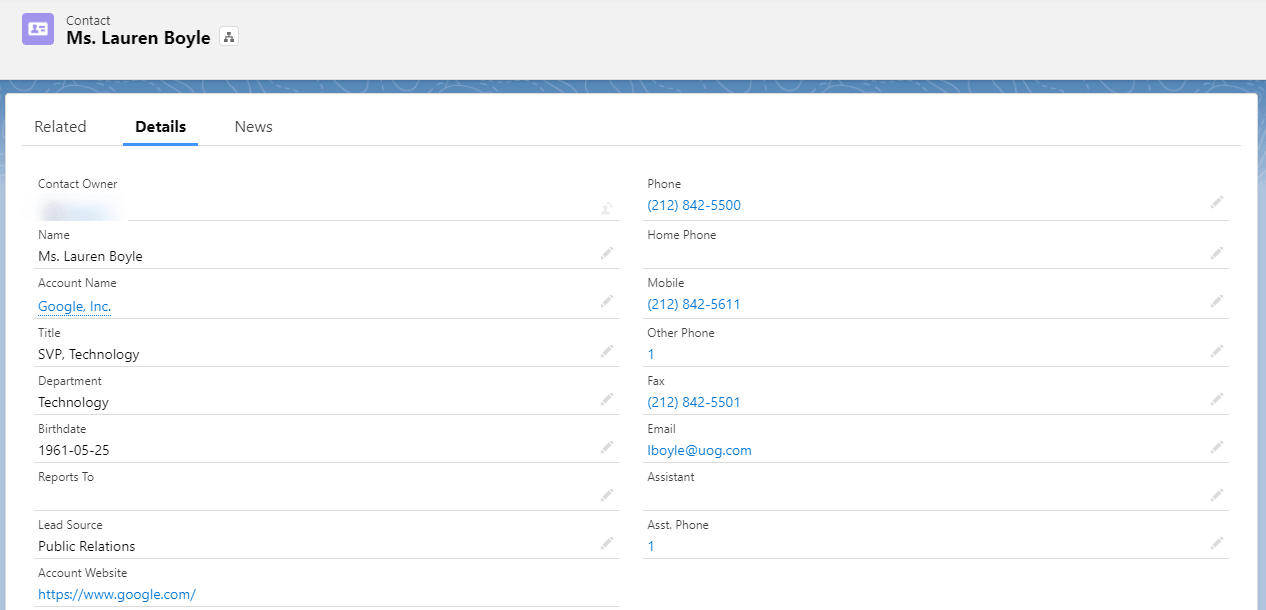Visit the https://www.google.com/ website link
The width and height of the screenshot is (1266, 610).
click(x=117, y=594)
